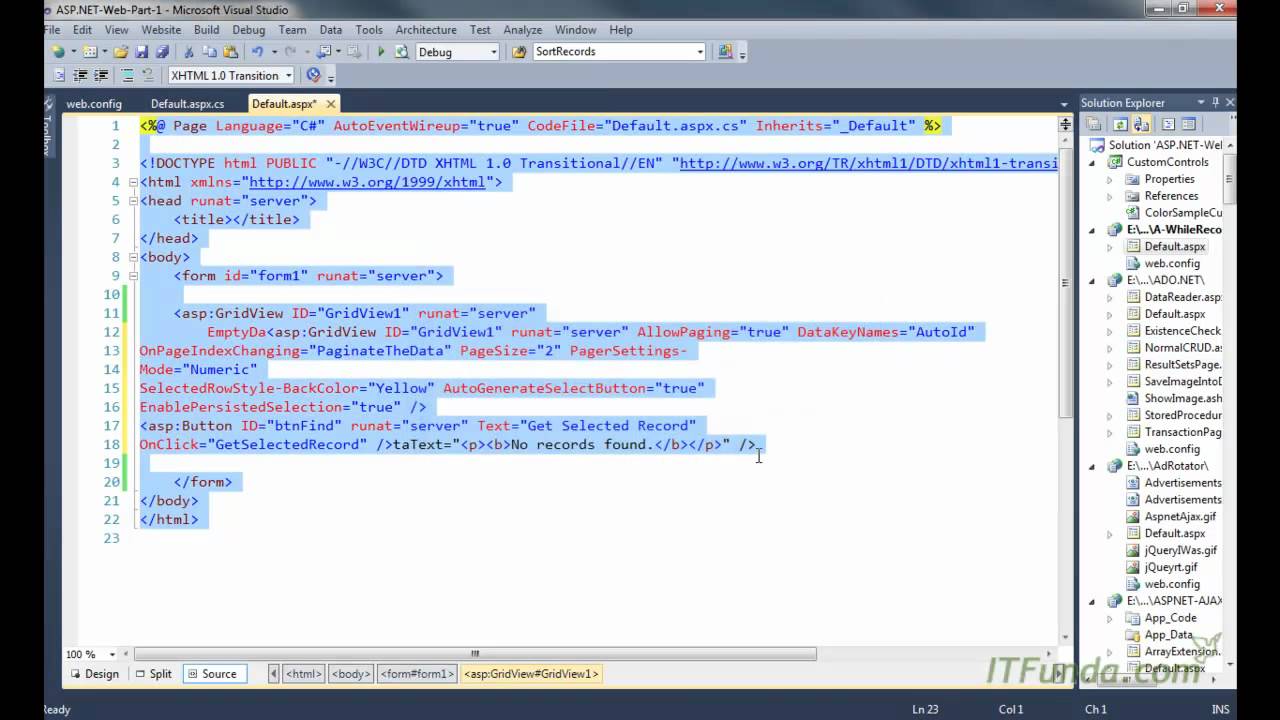Image resolution: width=1280 pixels, height=720 pixels.
Task: Close the Default.aspx* tab
Action: point(331,103)
